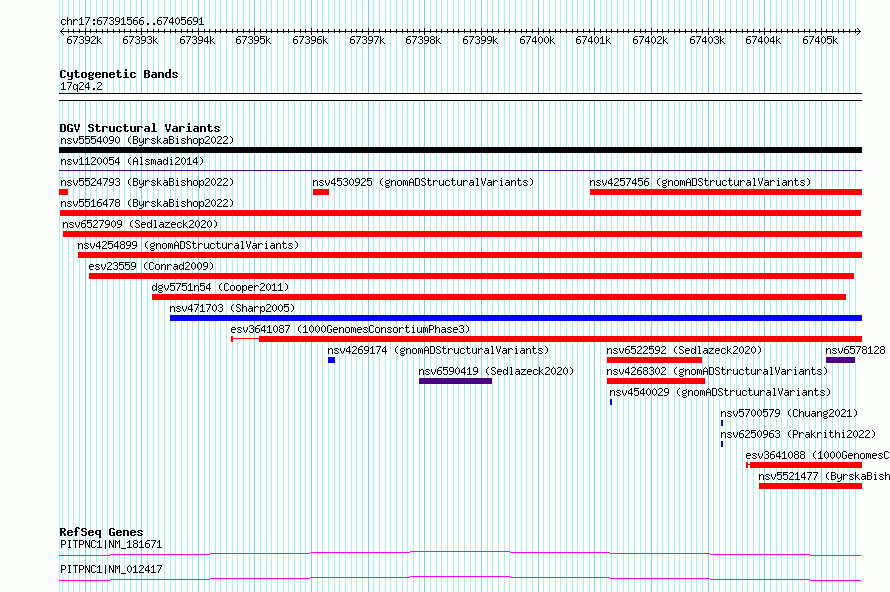The height and width of the screenshot is (592, 890).
Task: Select the blue nsv471703 (Sharp2005) bar
Action: [x=516, y=318]
